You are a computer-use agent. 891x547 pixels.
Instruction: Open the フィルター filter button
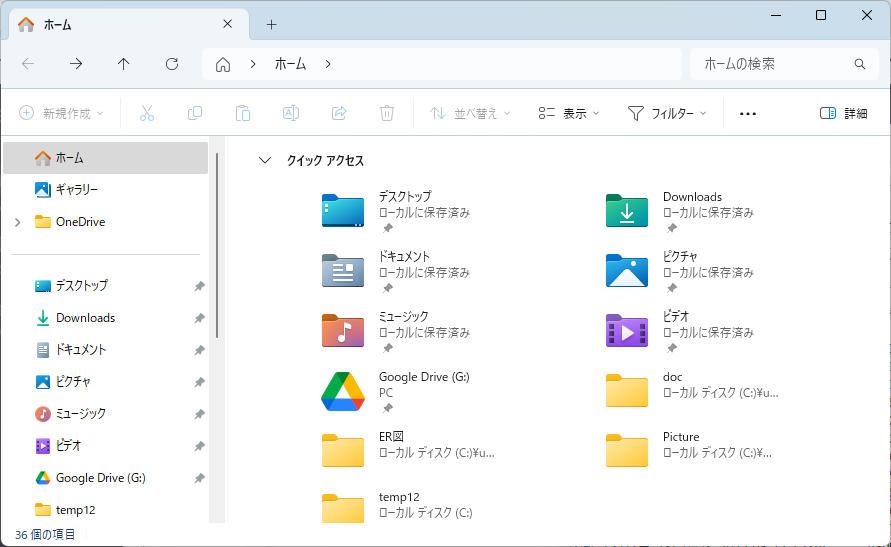tap(667, 113)
